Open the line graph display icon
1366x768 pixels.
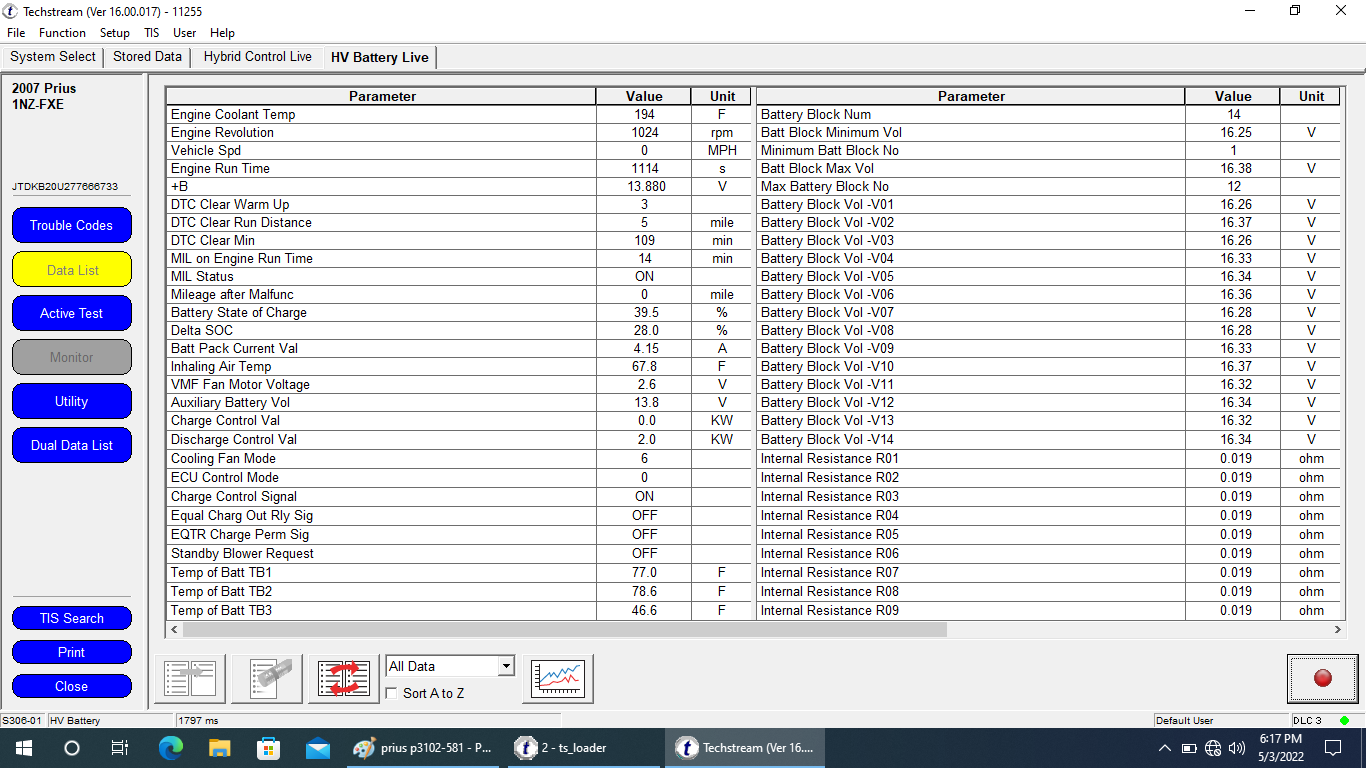click(x=557, y=679)
